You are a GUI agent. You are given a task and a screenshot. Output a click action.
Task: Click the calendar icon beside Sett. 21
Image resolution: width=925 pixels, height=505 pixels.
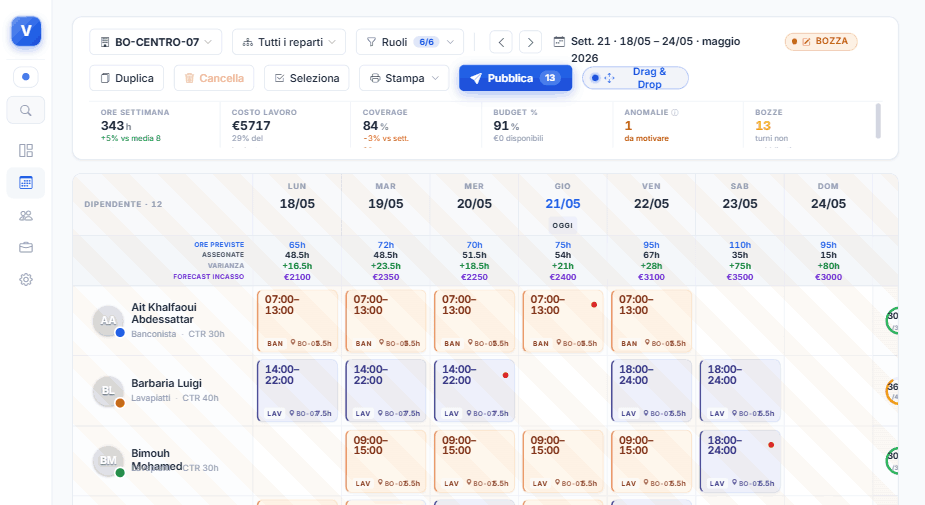pos(559,42)
